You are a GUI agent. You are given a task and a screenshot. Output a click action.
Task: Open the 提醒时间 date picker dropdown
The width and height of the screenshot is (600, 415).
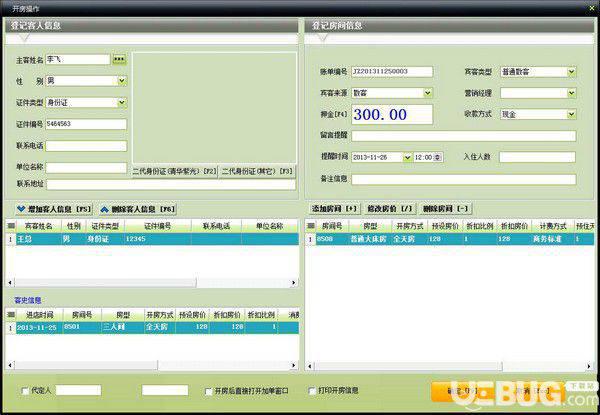408,157
